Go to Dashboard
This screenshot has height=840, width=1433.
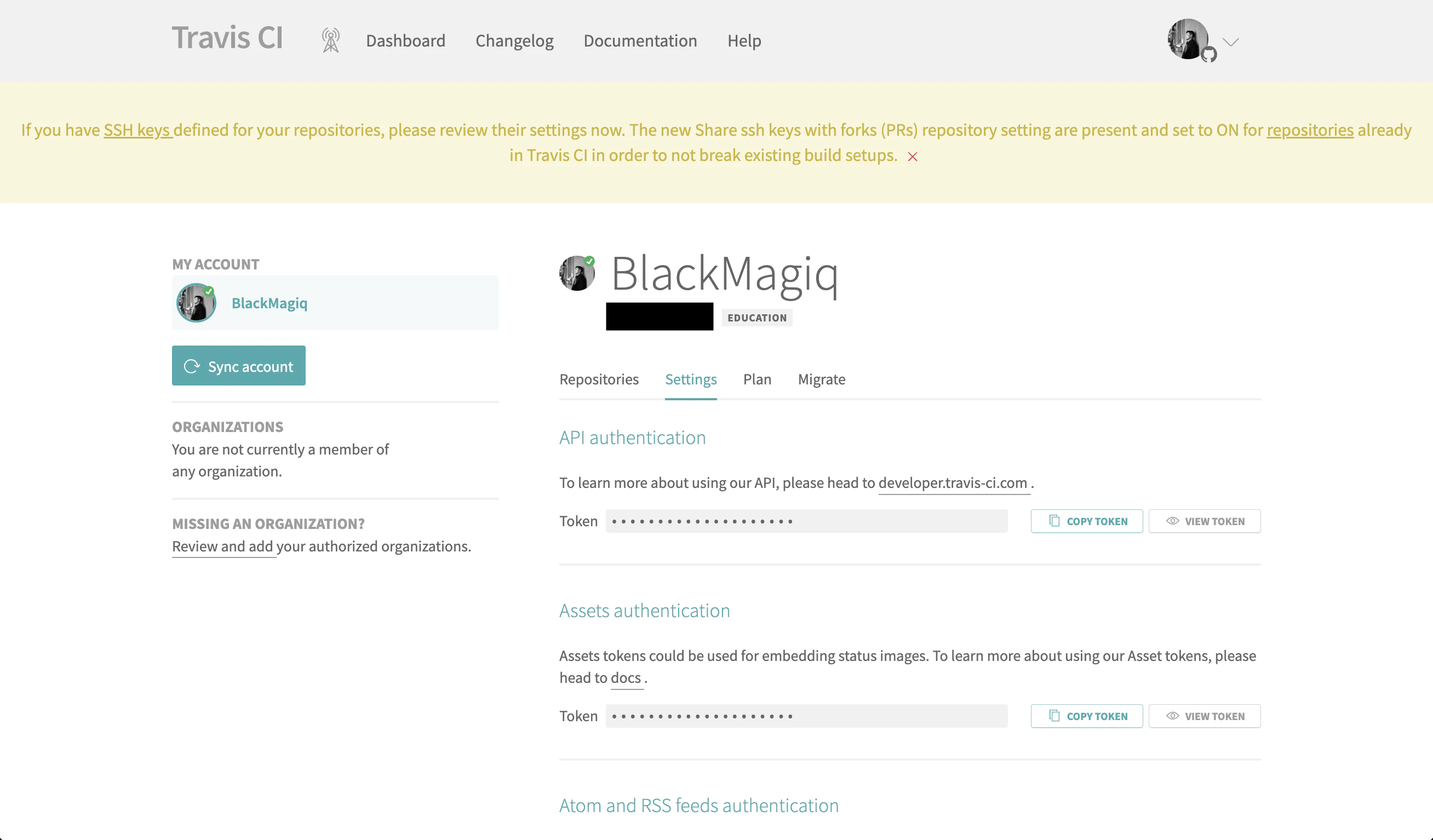click(405, 41)
